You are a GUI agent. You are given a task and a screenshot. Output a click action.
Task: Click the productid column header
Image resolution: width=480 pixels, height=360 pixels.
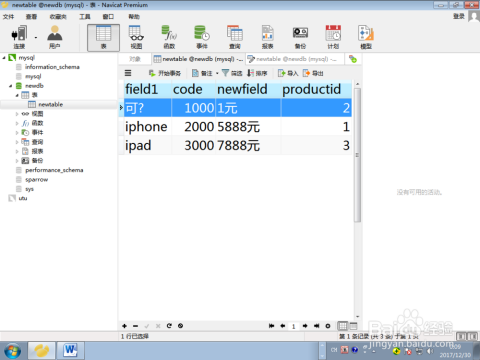[x=316, y=89]
